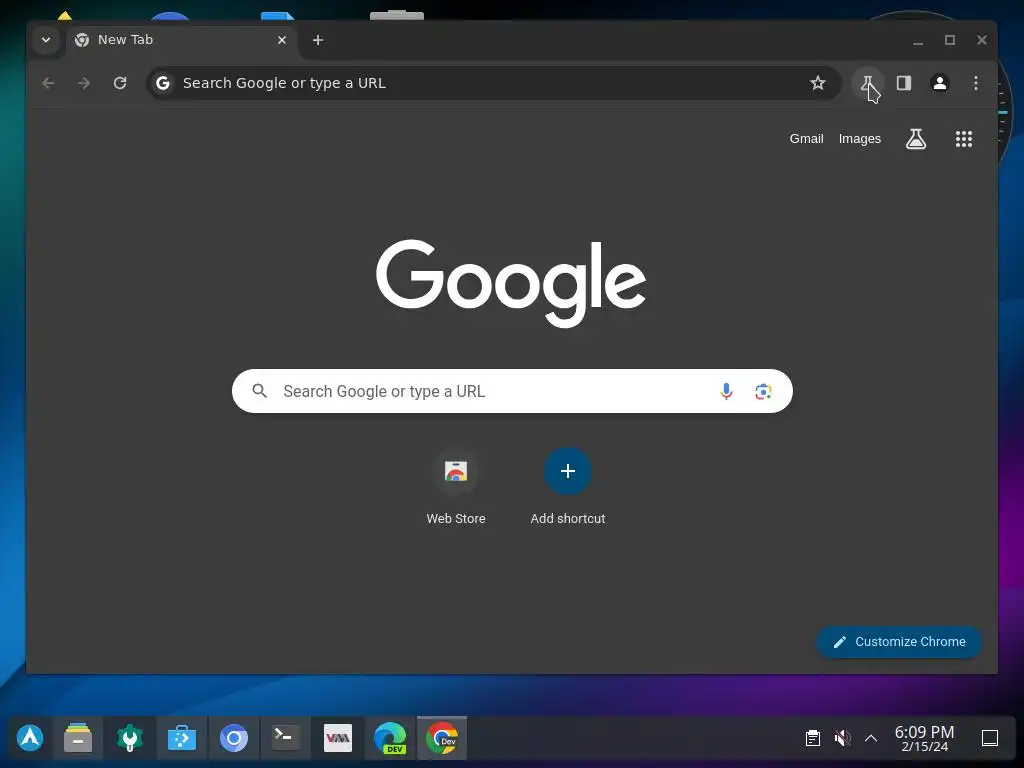The width and height of the screenshot is (1024, 768).
Task: Go forward using the forward arrow
Action: coord(84,83)
